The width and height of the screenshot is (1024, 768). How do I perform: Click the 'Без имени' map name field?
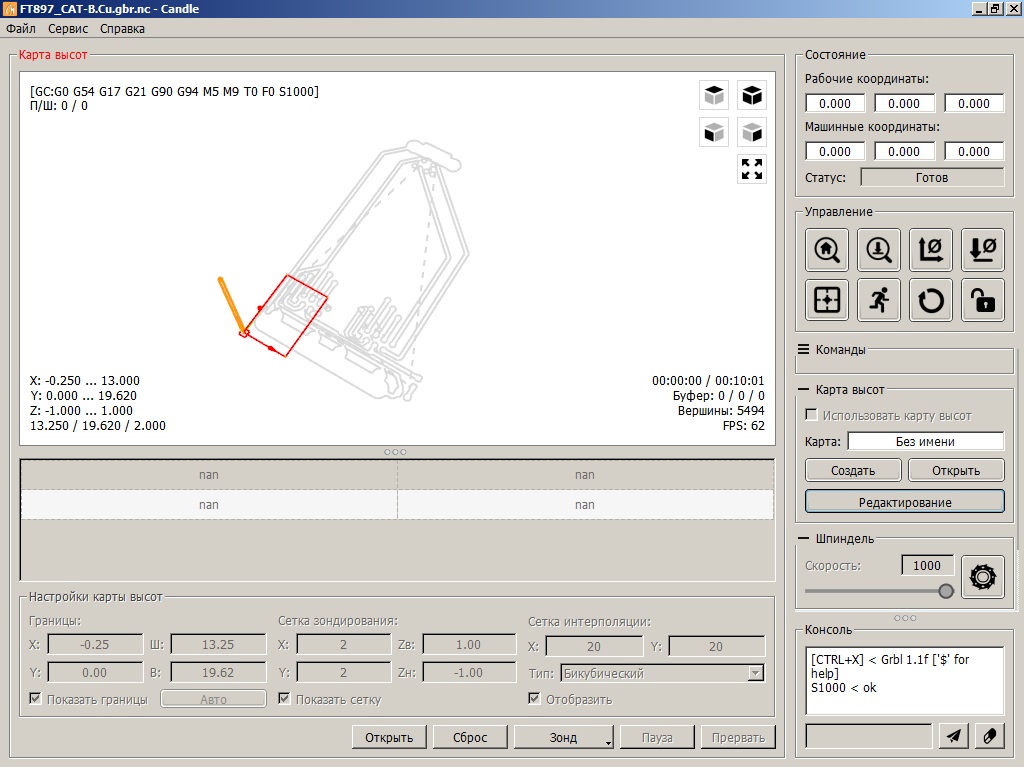(x=925, y=441)
